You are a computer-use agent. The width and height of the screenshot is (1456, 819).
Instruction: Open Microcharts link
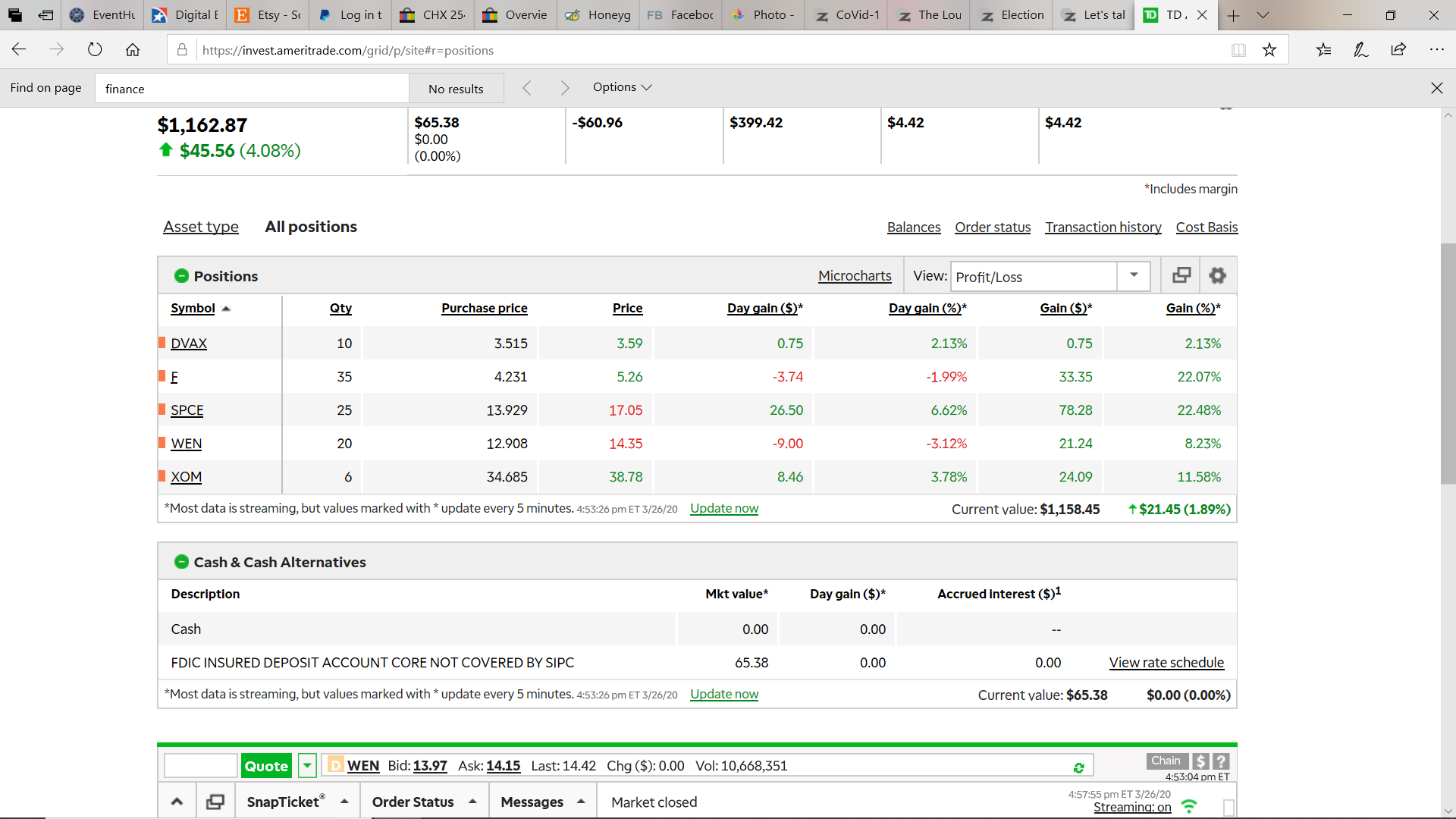pos(855,276)
